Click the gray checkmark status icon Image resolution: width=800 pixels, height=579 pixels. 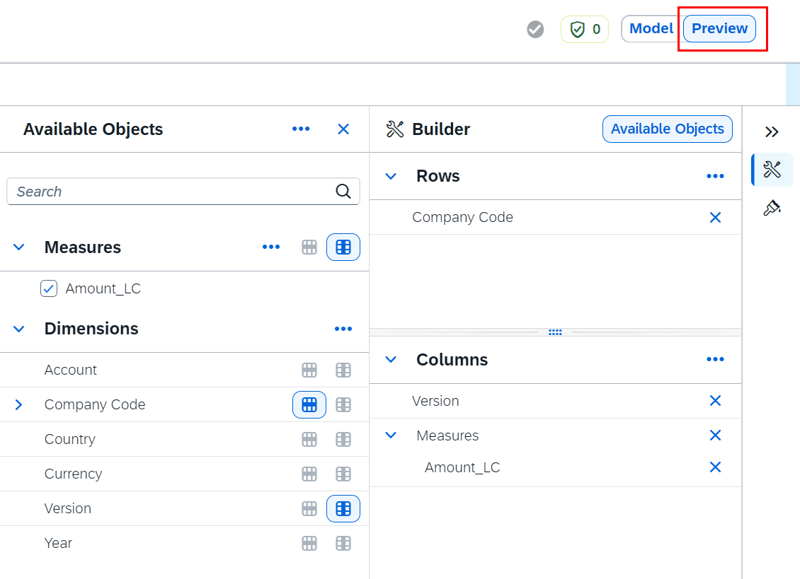(x=535, y=29)
